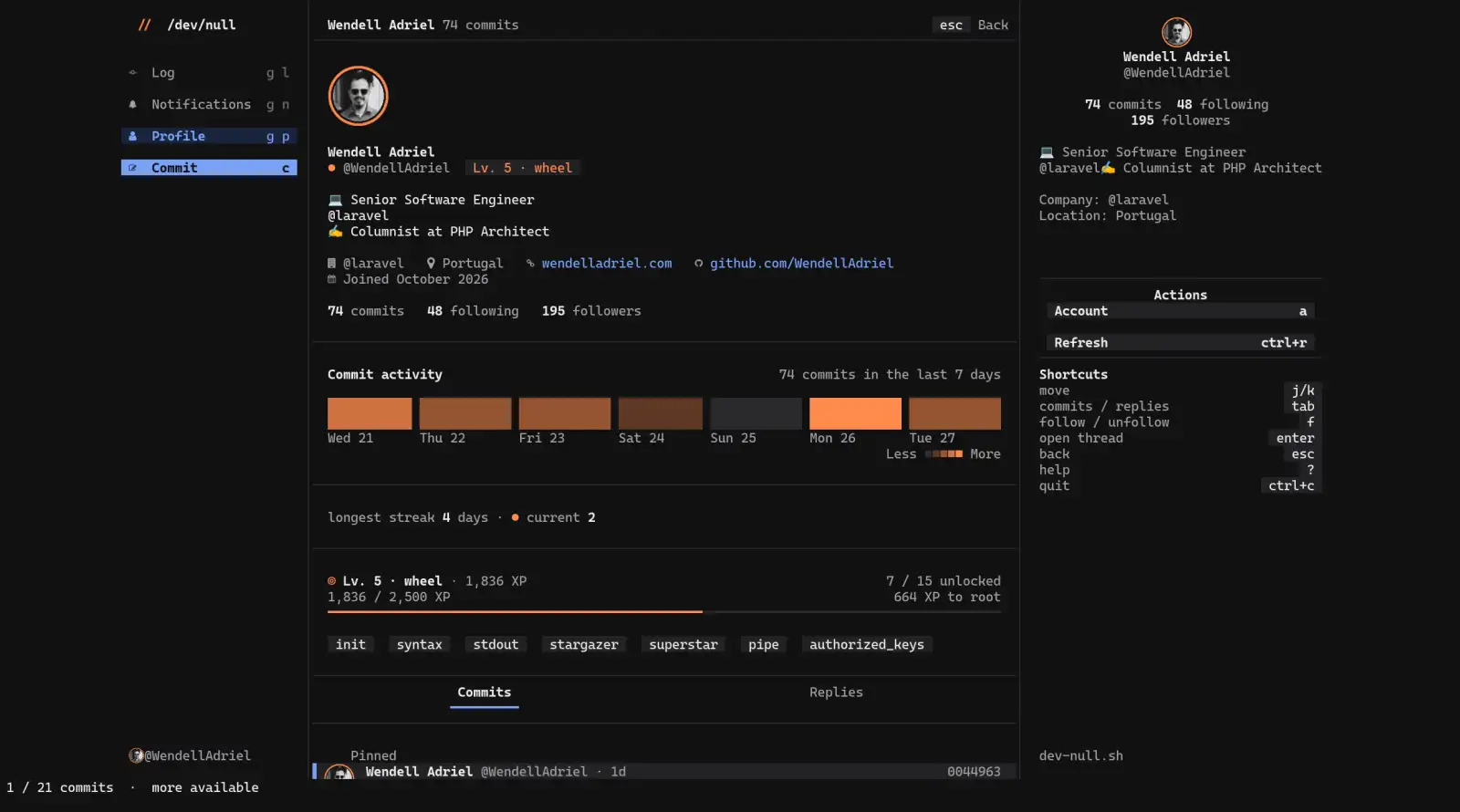
Task: Click the Lv. 5 wheel badge
Action: 523,168
